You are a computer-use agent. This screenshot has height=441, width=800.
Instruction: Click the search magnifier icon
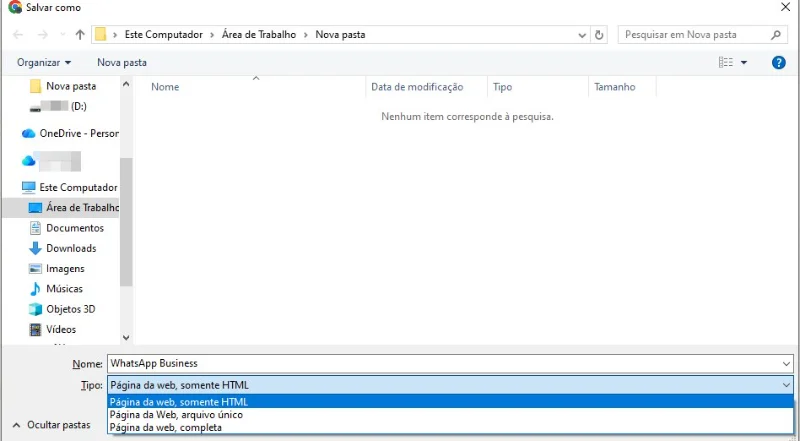(776, 35)
